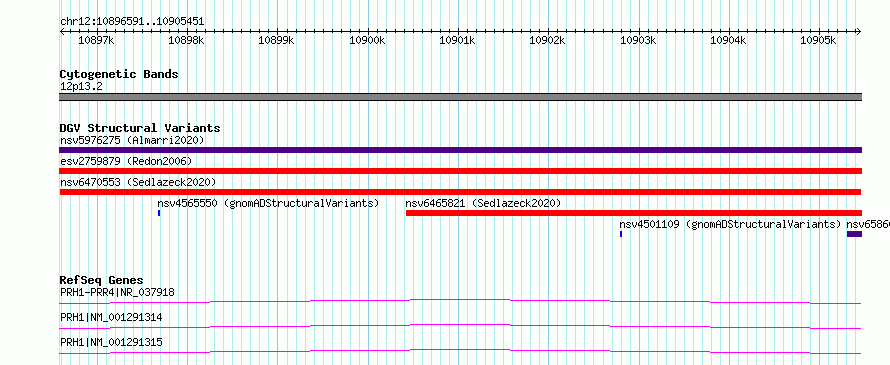This screenshot has width=890, height=365.
Task: Click the 10904k ruler tick label
Action: click(x=728, y=40)
